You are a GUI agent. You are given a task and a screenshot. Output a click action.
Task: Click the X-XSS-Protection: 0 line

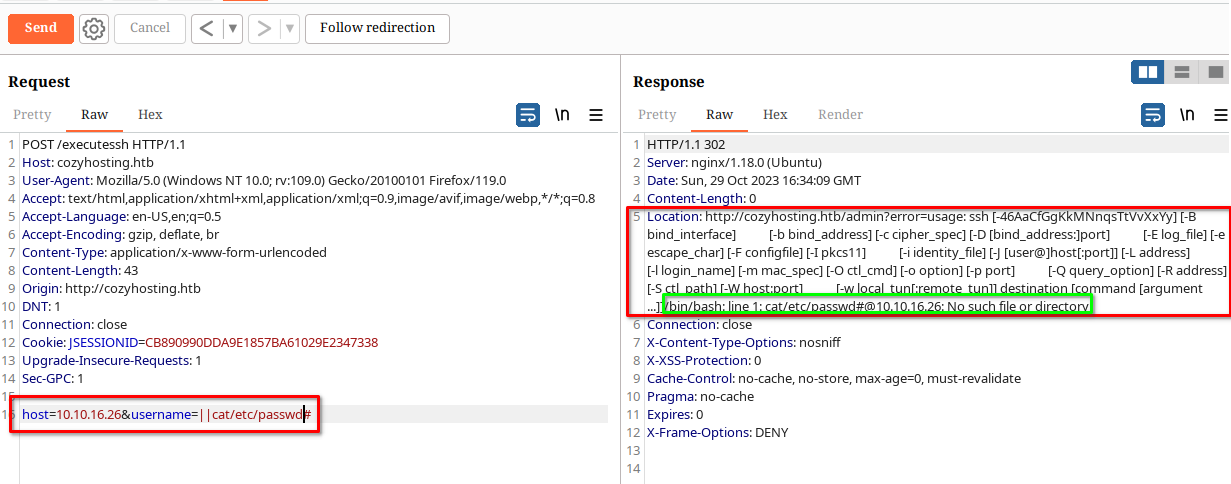(704, 360)
